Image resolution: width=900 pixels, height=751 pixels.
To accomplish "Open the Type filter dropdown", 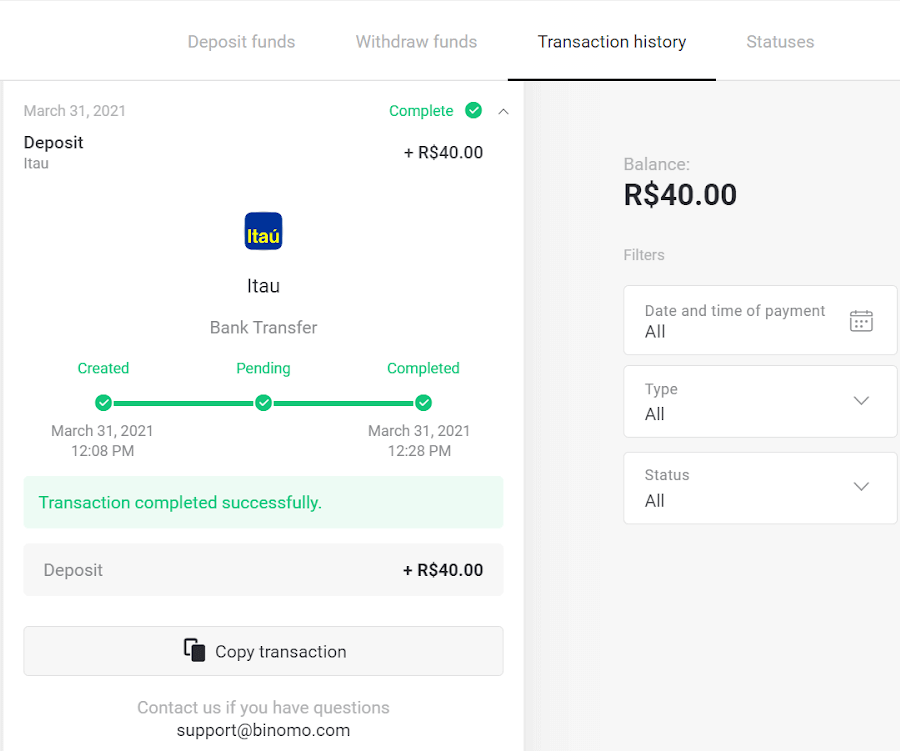I will click(x=861, y=400).
